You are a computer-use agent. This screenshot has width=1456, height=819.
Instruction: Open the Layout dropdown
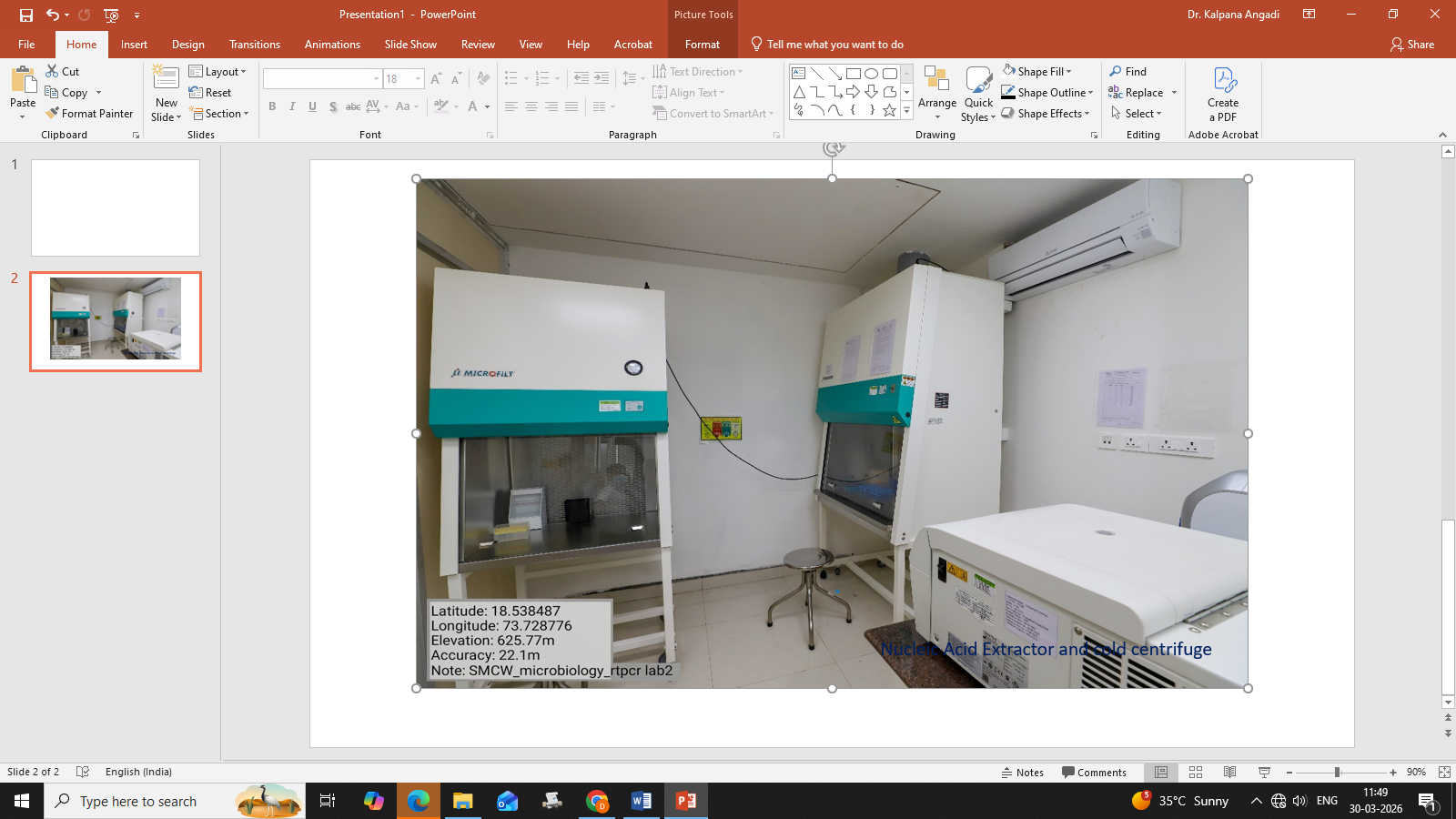tap(217, 72)
